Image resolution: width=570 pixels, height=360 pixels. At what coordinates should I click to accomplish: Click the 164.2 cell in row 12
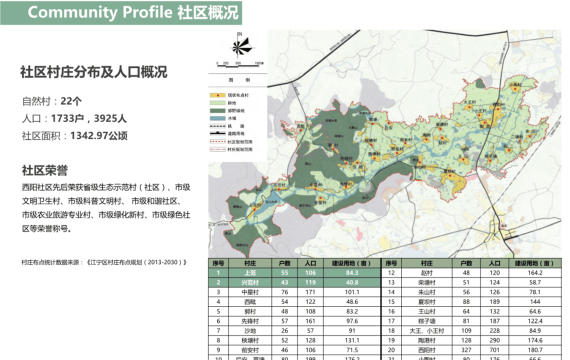click(x=535, y=273)
